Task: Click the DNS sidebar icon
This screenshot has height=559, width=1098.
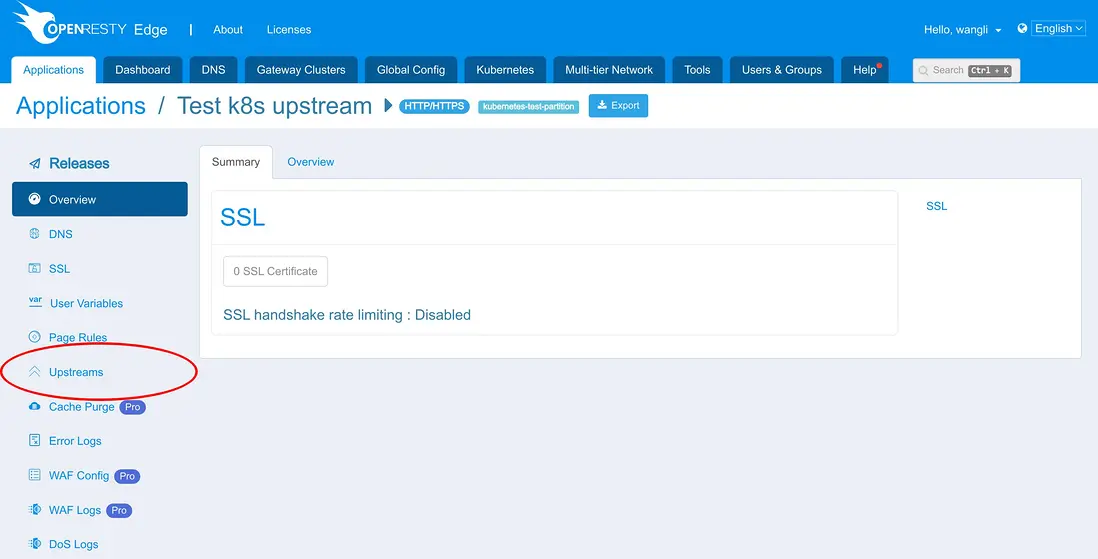Action: pyautogui.click(x=34, y=234)
